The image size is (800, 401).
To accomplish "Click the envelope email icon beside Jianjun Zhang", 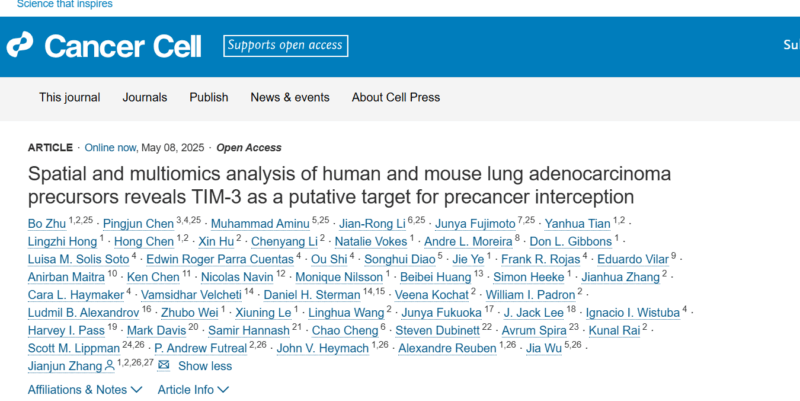I will pos(163,365).
